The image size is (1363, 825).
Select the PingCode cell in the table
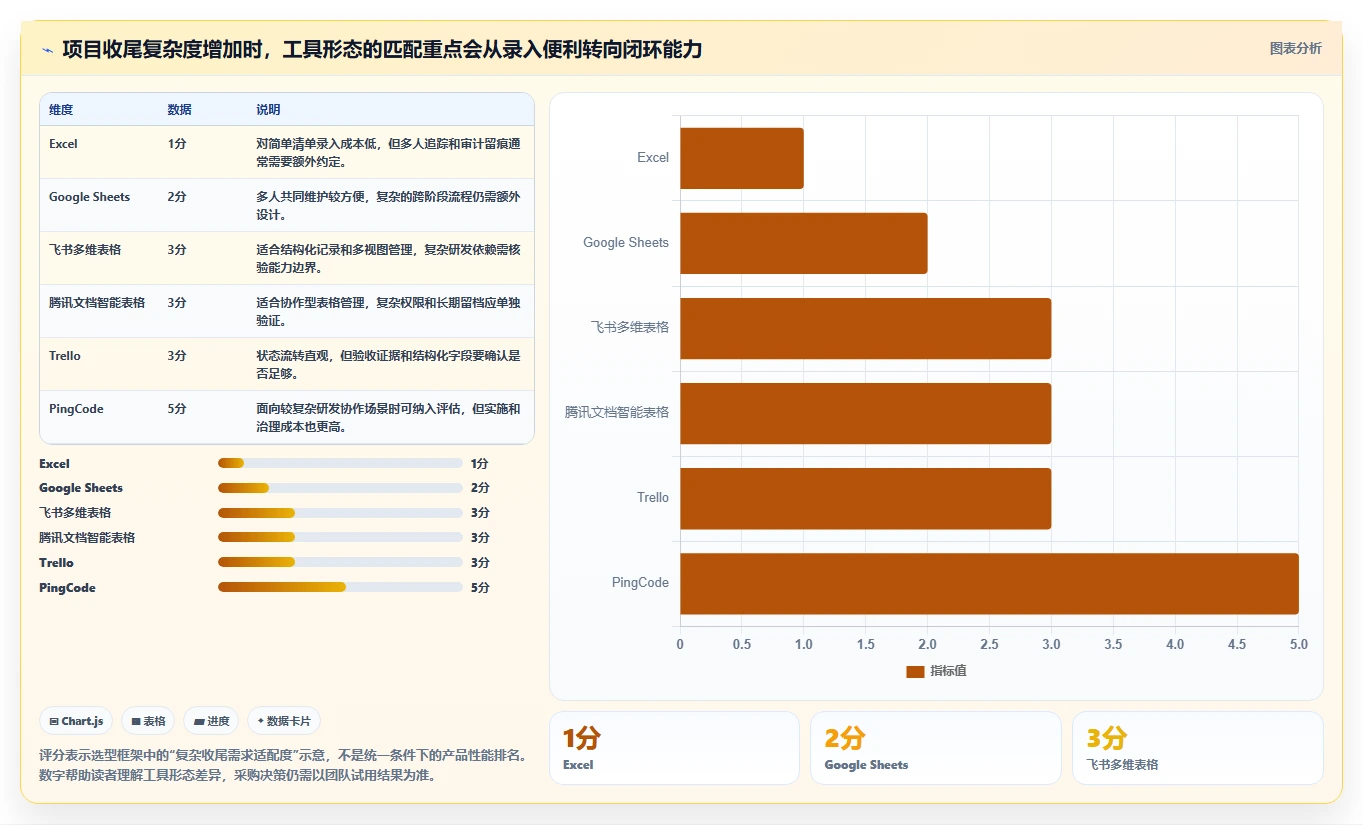click(x=76, y=409)
